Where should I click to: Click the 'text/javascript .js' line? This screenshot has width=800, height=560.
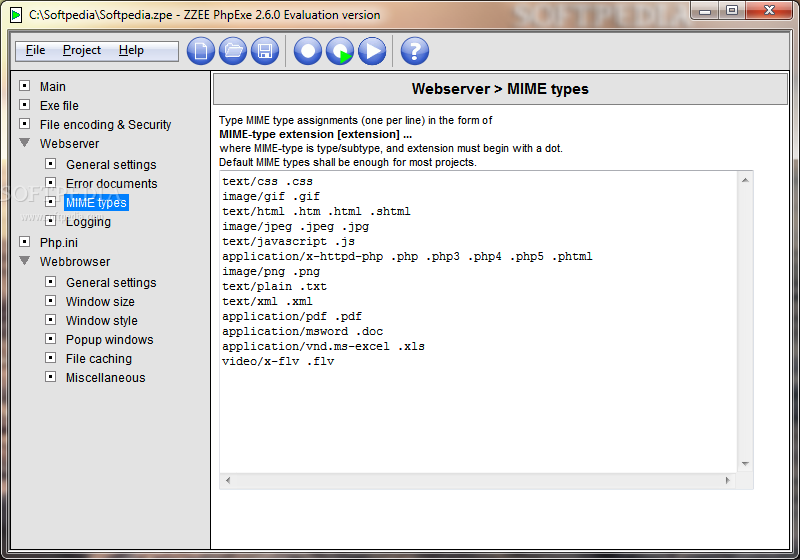click(x=288, y=241)
